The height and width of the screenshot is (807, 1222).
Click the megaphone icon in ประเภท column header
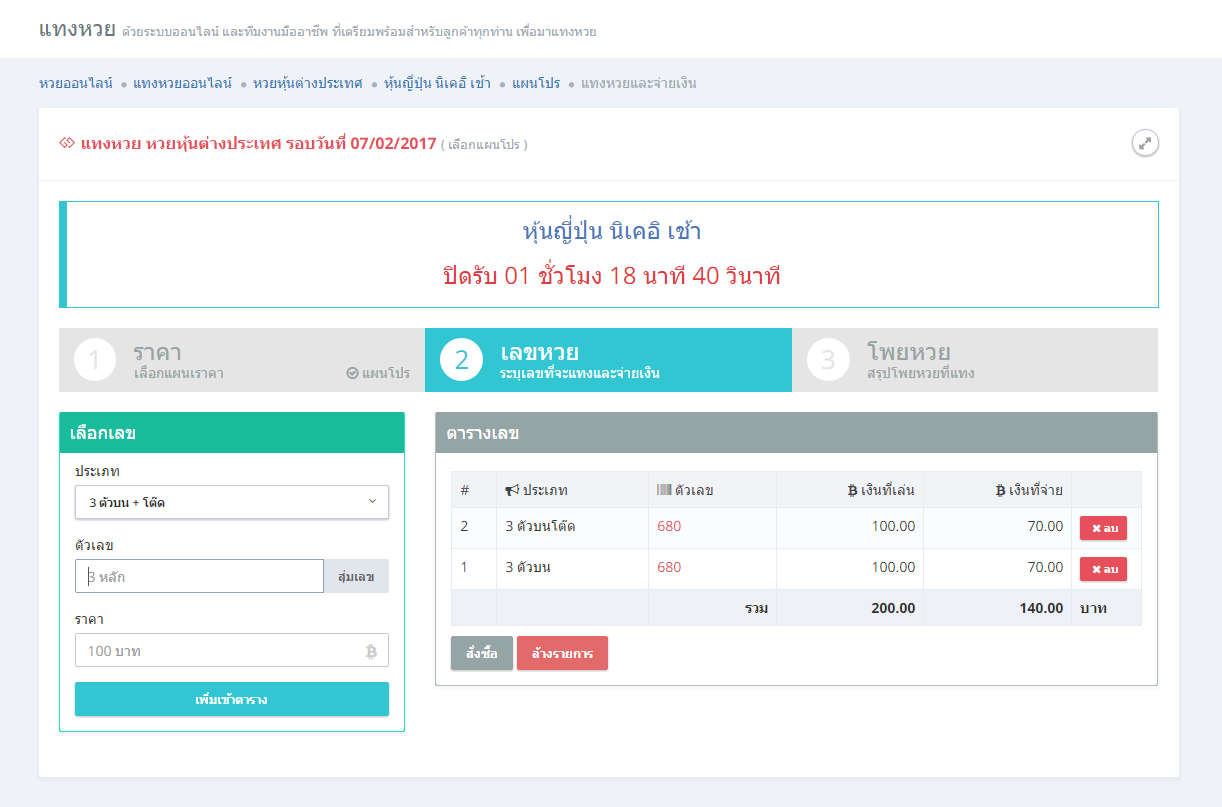pyautogui.click(x=511, y=490)
